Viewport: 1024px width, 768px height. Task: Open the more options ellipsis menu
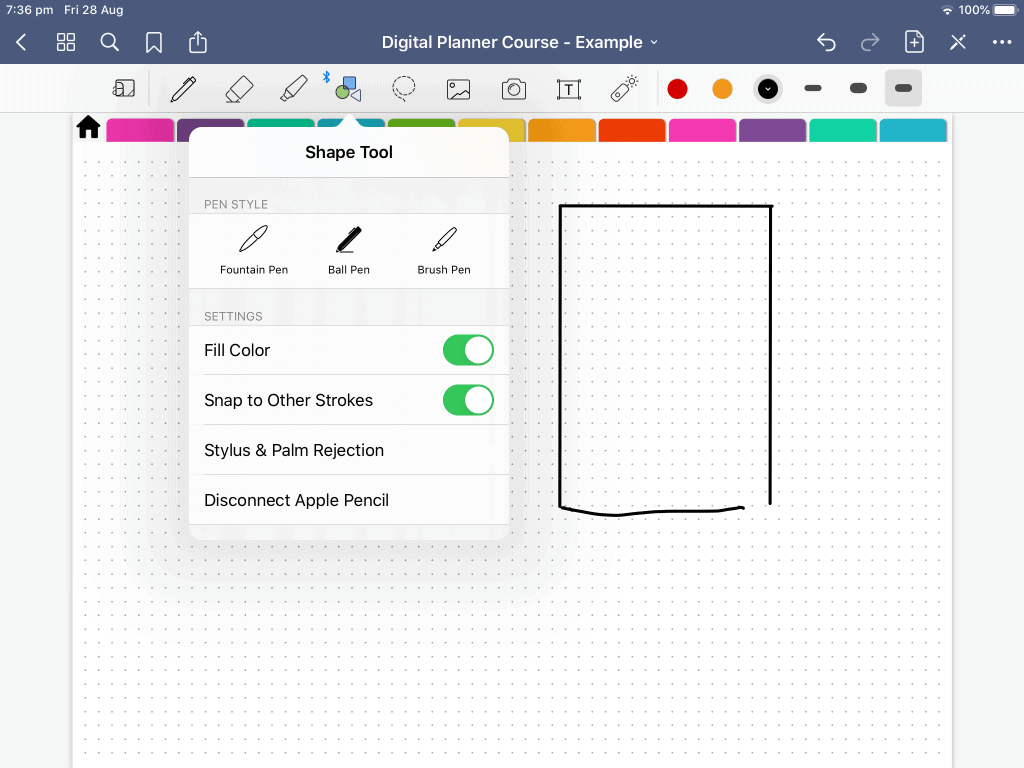point(1000,42)
